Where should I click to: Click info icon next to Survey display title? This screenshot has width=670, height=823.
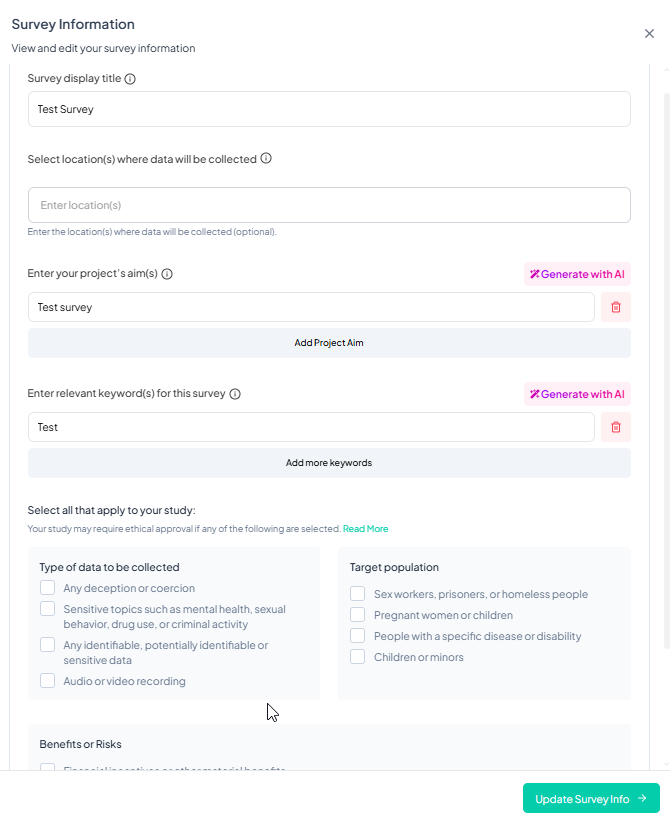[130, 79]
